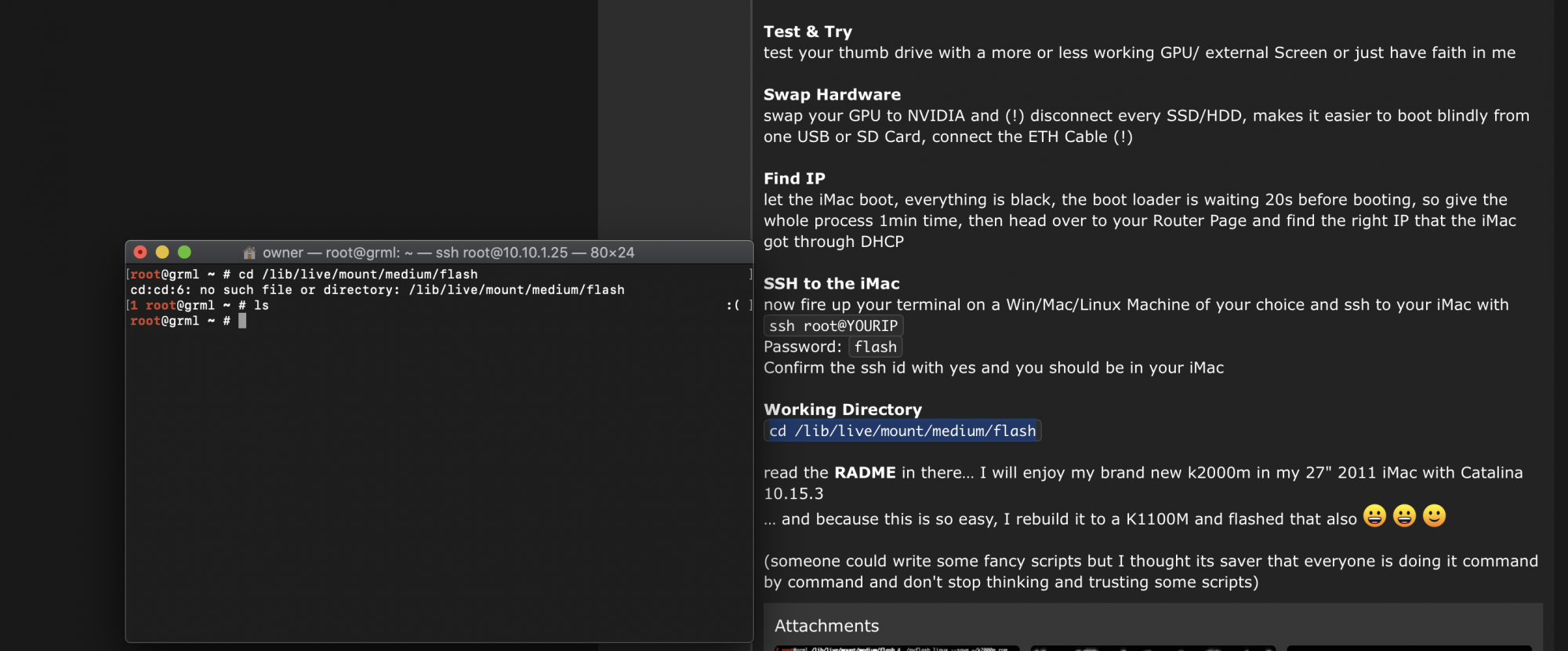1568x651 pixels.
Task: Open the rightmost attachment thumbnail
Action: tap(1409, 648)
